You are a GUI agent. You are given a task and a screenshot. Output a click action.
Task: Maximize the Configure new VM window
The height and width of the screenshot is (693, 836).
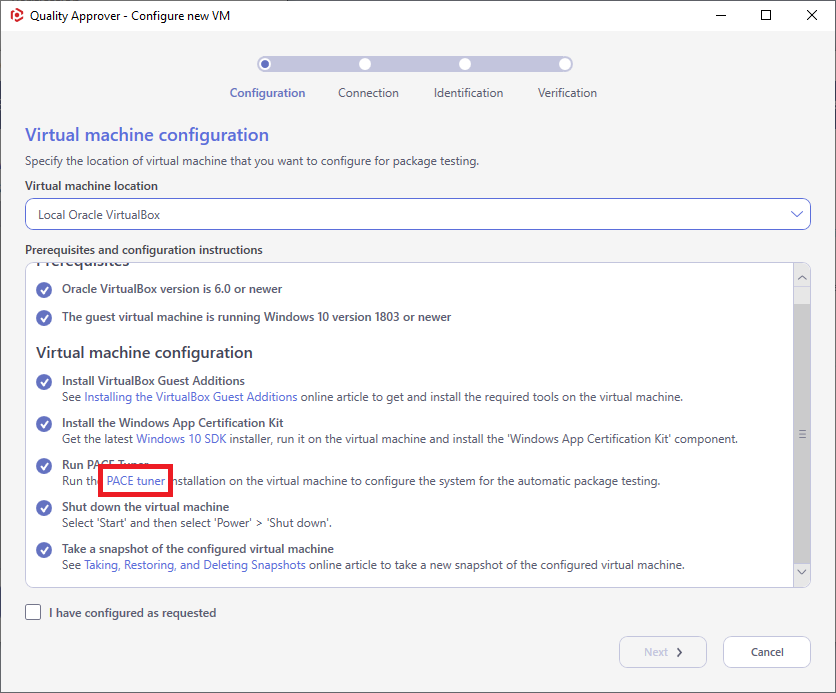coord(766,15)
